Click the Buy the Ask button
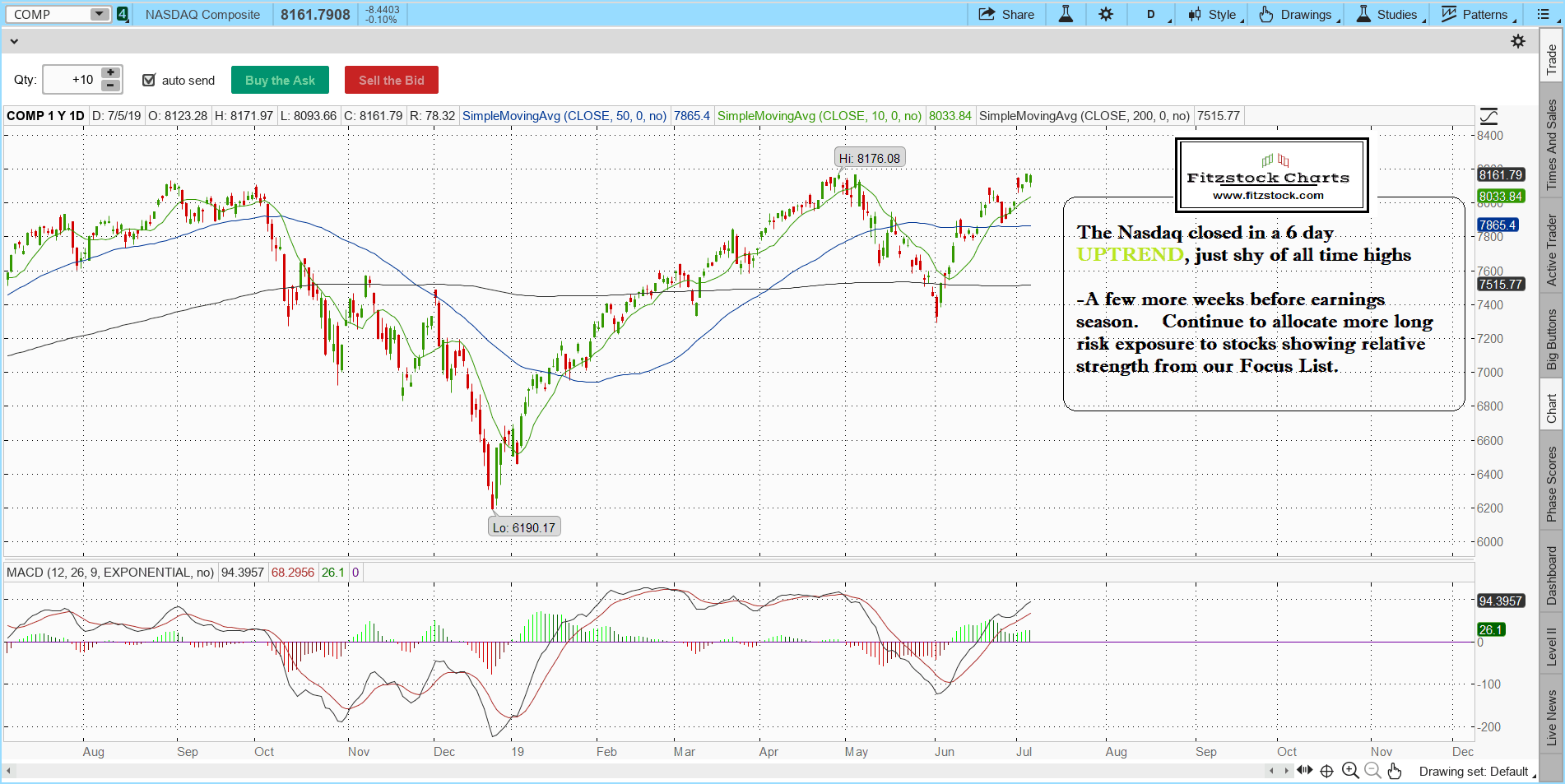Viewport: 1565px width, 784px height. pos(280,80)
